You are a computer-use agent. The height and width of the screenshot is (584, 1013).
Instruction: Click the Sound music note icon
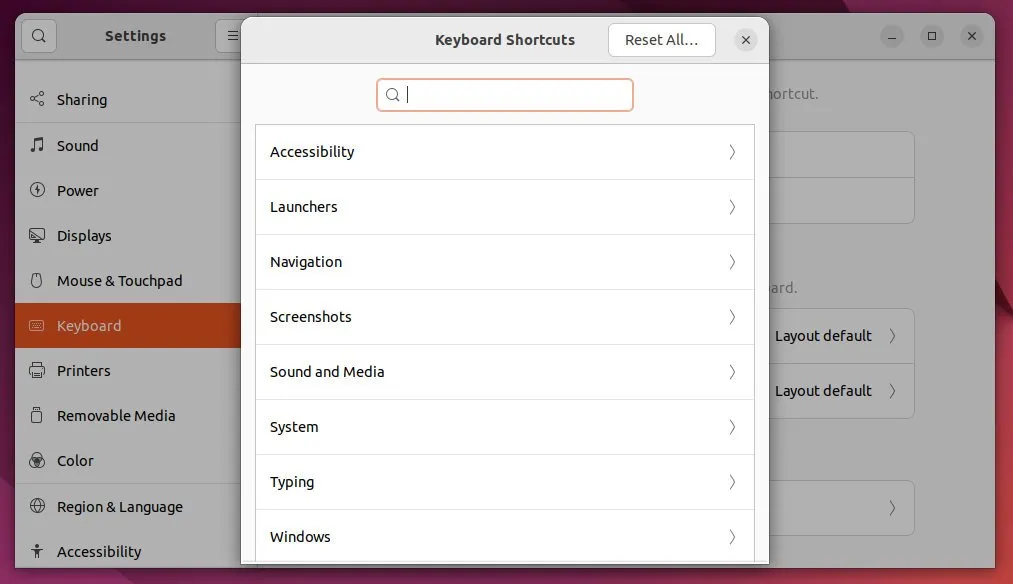click(37, 145)
